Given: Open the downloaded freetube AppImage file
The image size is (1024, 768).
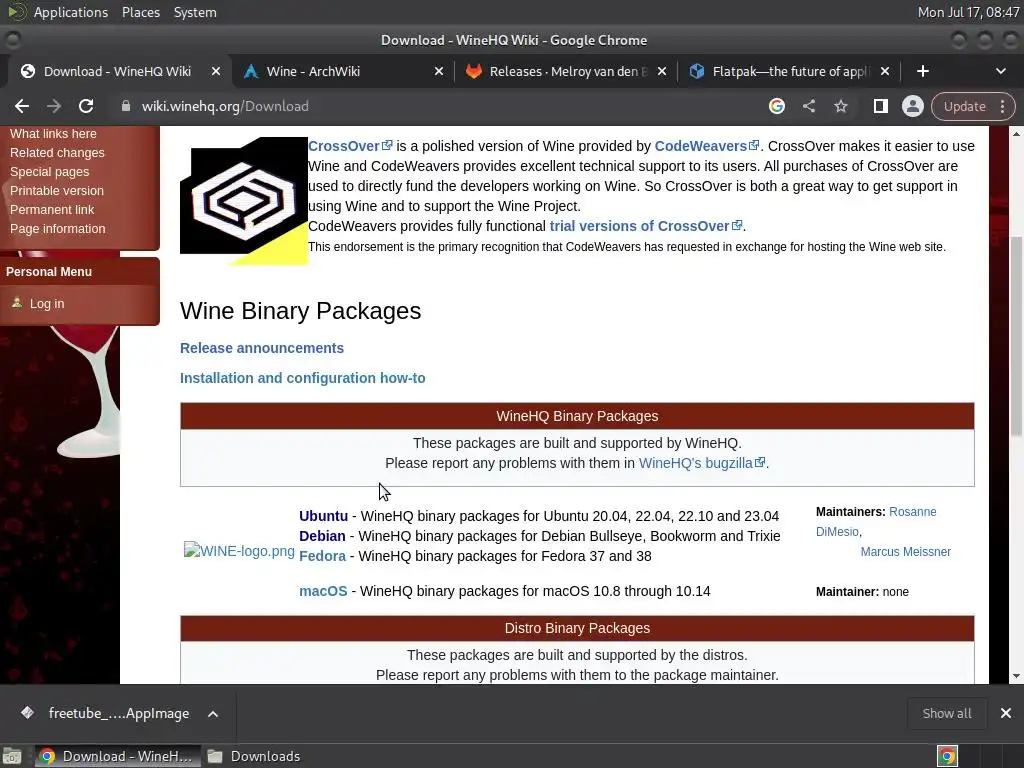Looking at the screenshot, I should [x=118, y=713].
